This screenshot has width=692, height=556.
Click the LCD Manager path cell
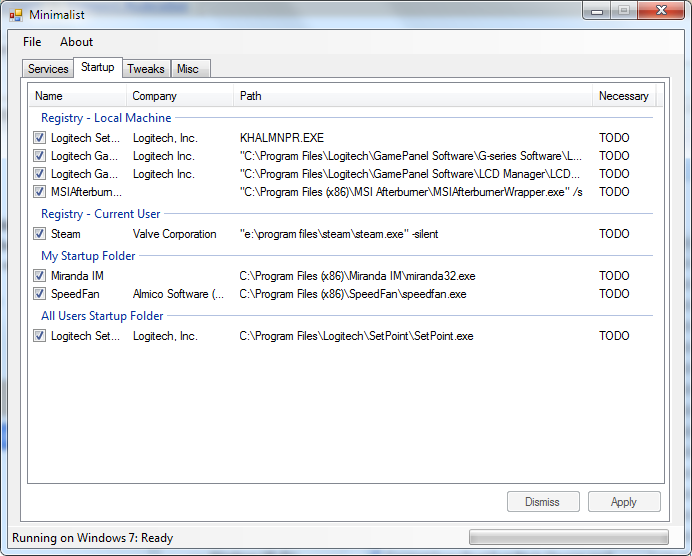coord(410,174)
